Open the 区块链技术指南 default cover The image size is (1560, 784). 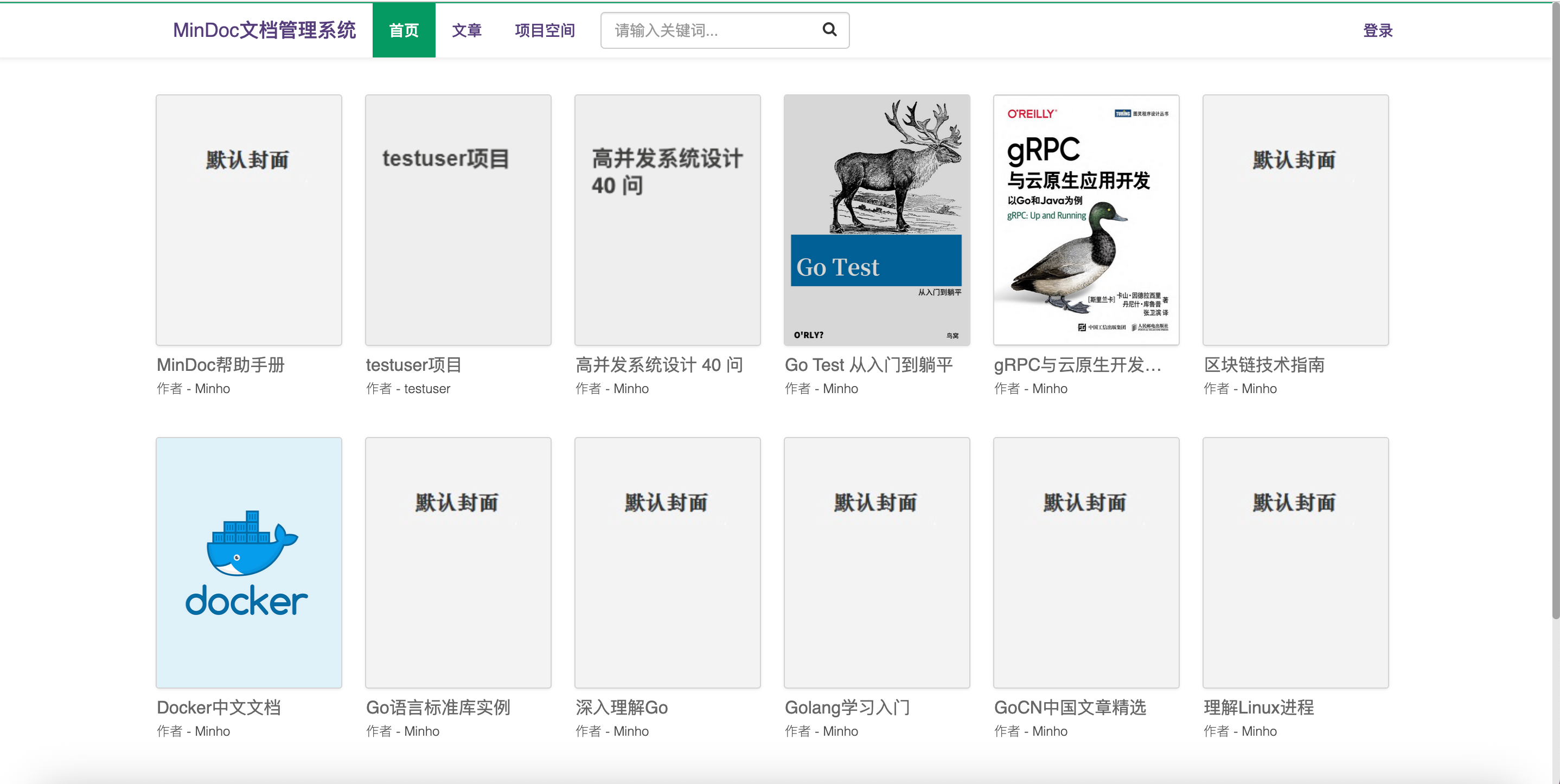click(1295, 220)
